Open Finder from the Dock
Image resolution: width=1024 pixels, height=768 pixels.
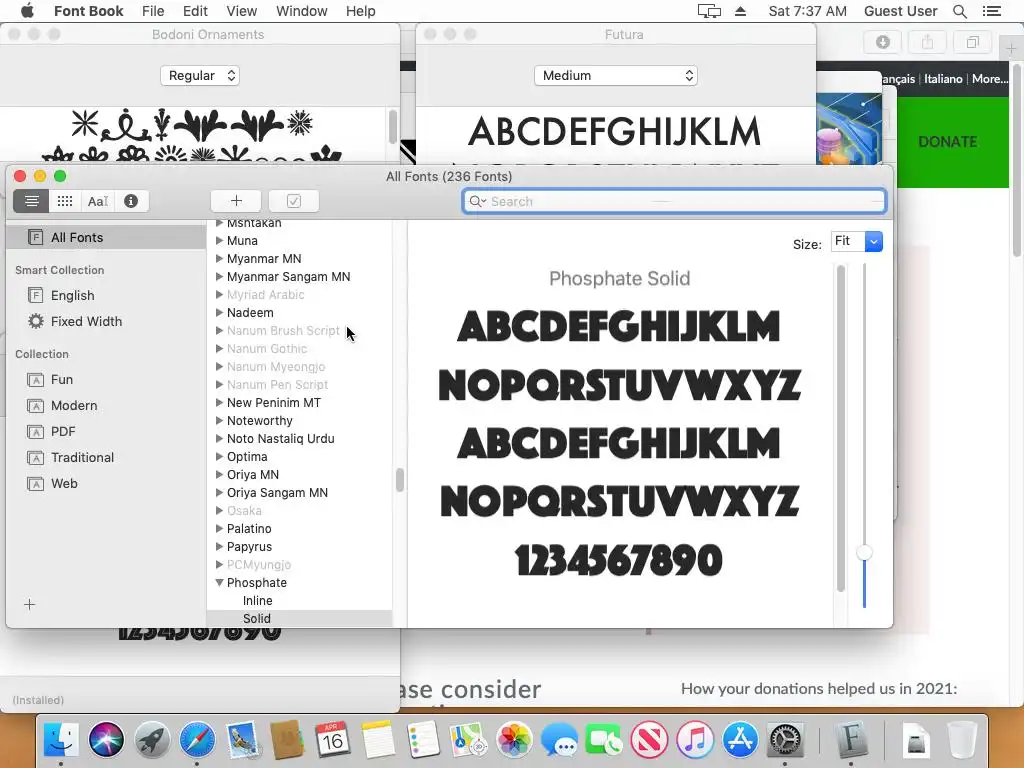[x=61, y=740]
